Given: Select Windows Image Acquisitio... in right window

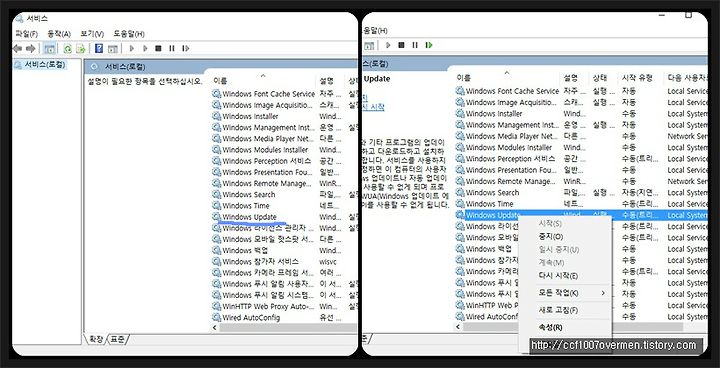Looking at the screenshot, I should point(511,102).
